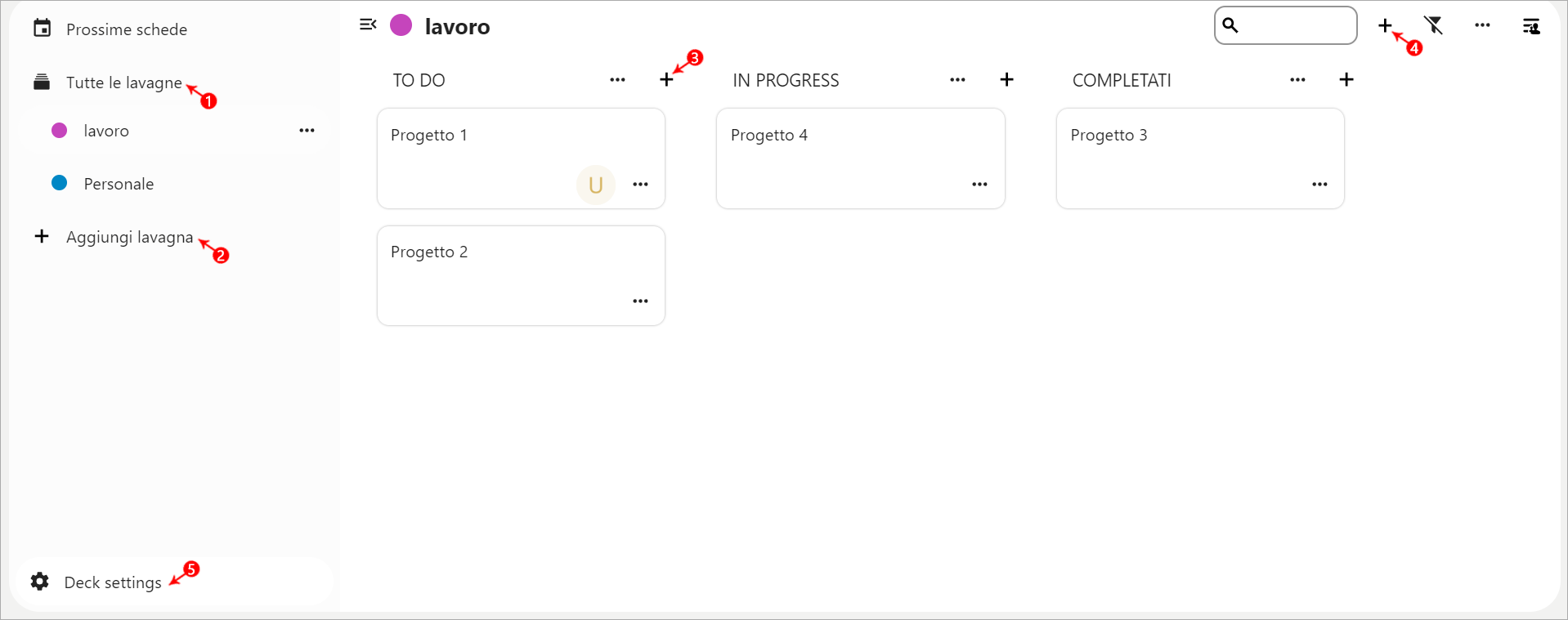Open COMPLETATI list actions menu
Screen dimensions: 1568x620
point(1297,80)
